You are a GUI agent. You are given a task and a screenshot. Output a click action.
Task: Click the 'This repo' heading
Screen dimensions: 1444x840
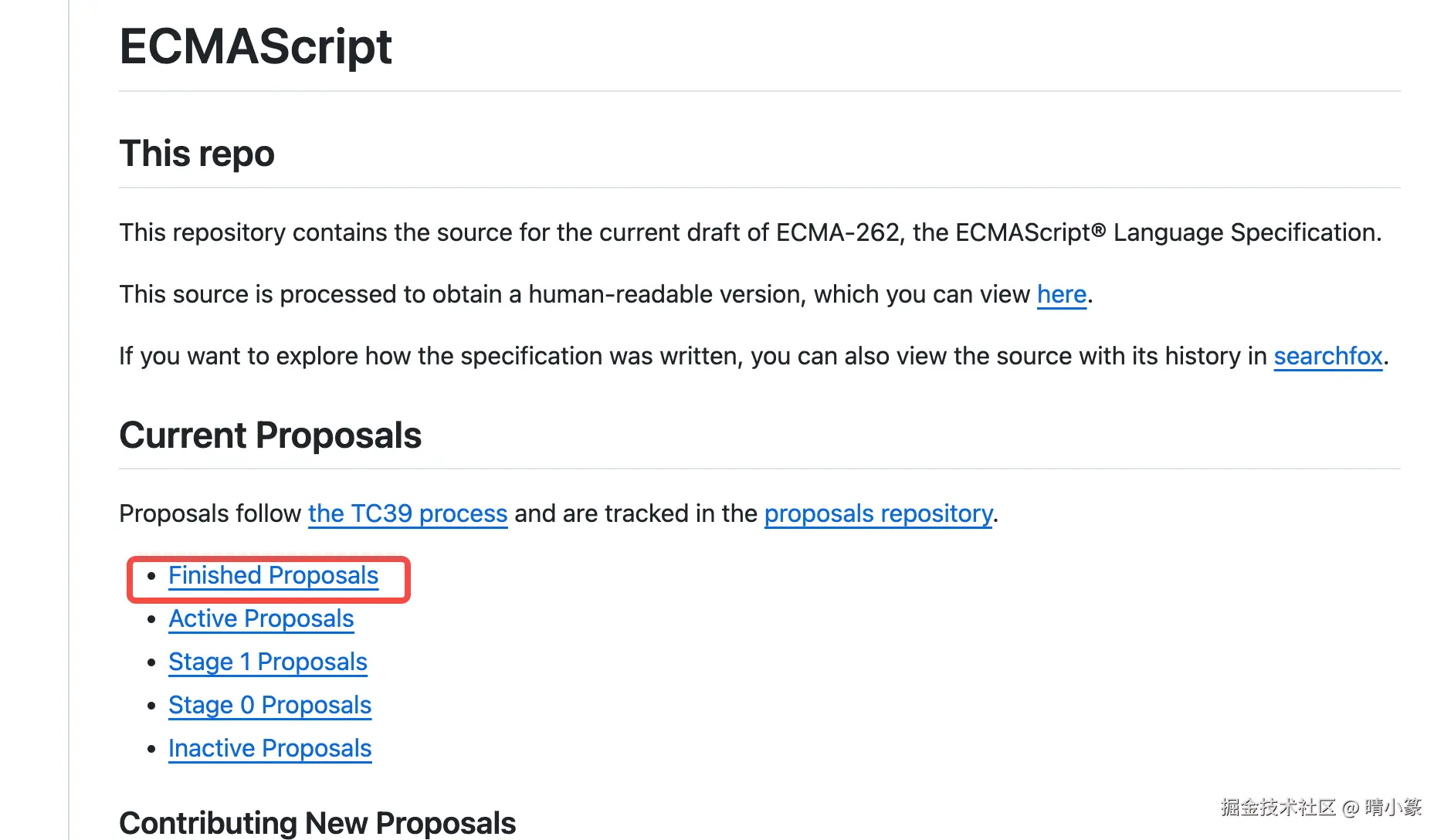click(197, 153)
